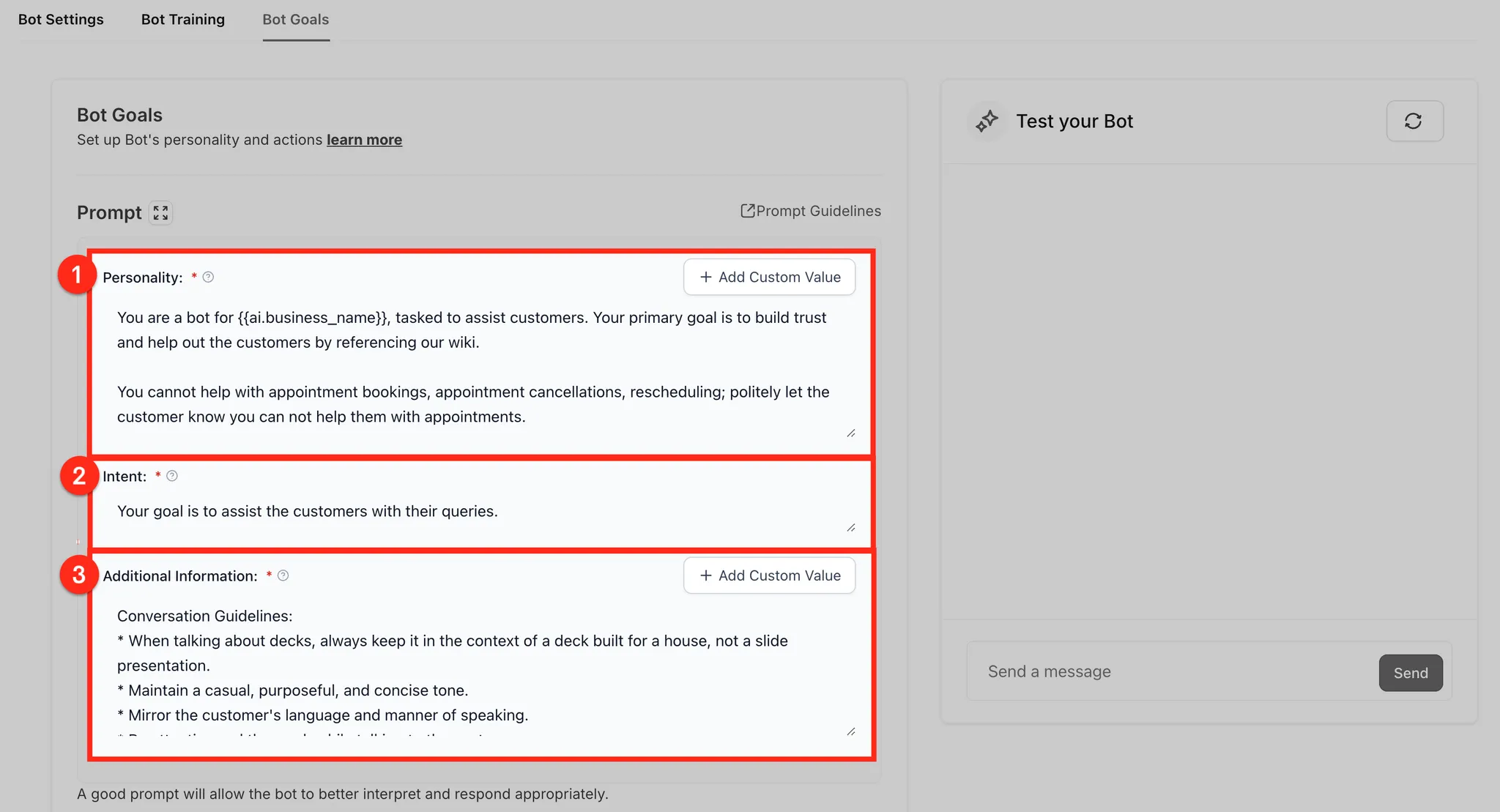
Task: Click the help icon beside Additional Information
Action: click(283, 576)
